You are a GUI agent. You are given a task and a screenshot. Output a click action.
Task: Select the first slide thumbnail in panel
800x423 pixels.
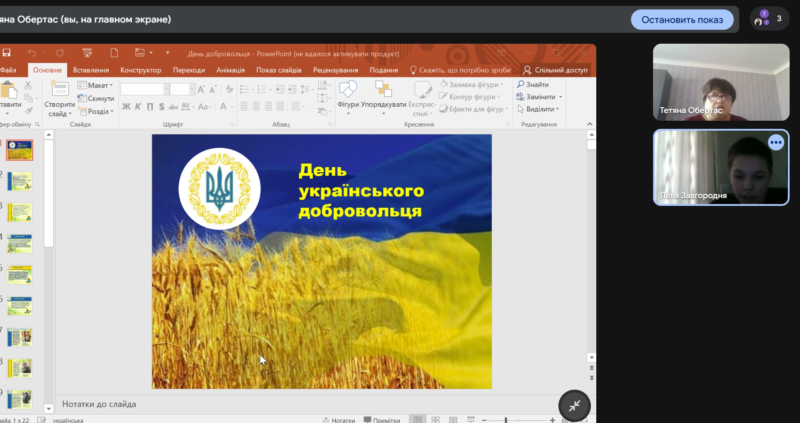[20, 150]
